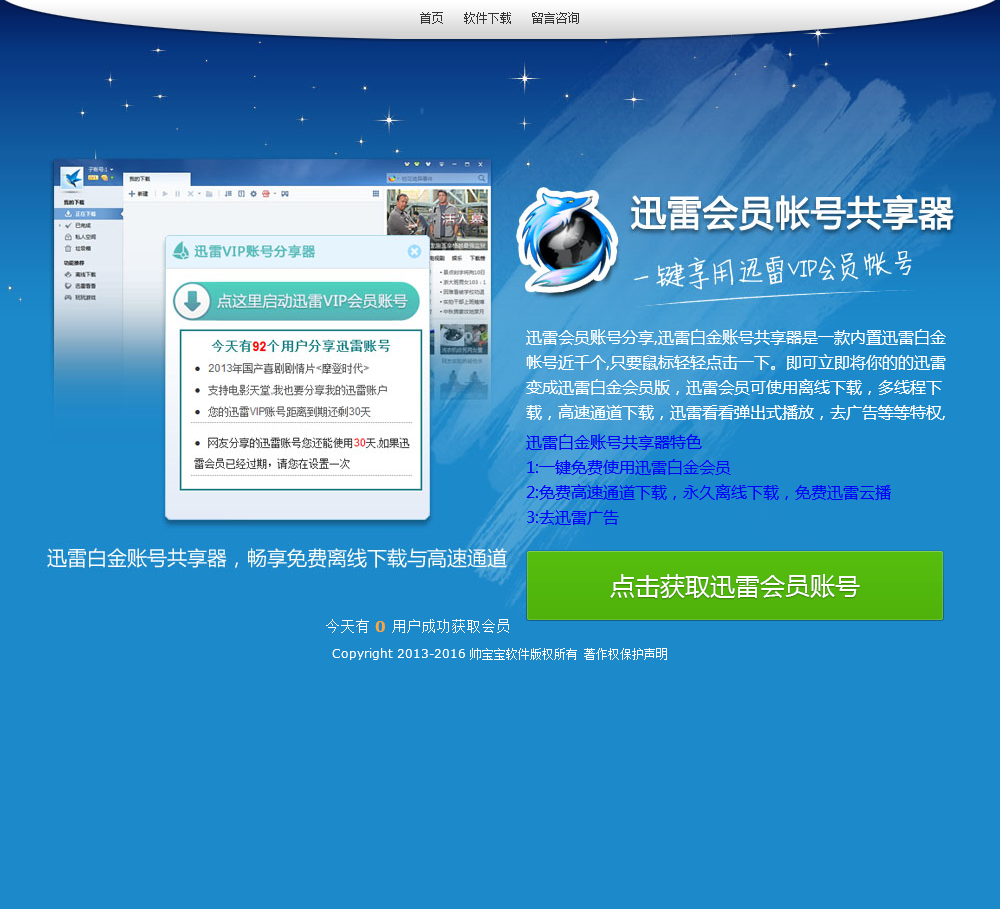Click the Copyright 2013-2016 帅宝宝软件版权所有 text
Image resolution: width=1000 pixels, height=909 pixels.
click(x=454, y=654)
